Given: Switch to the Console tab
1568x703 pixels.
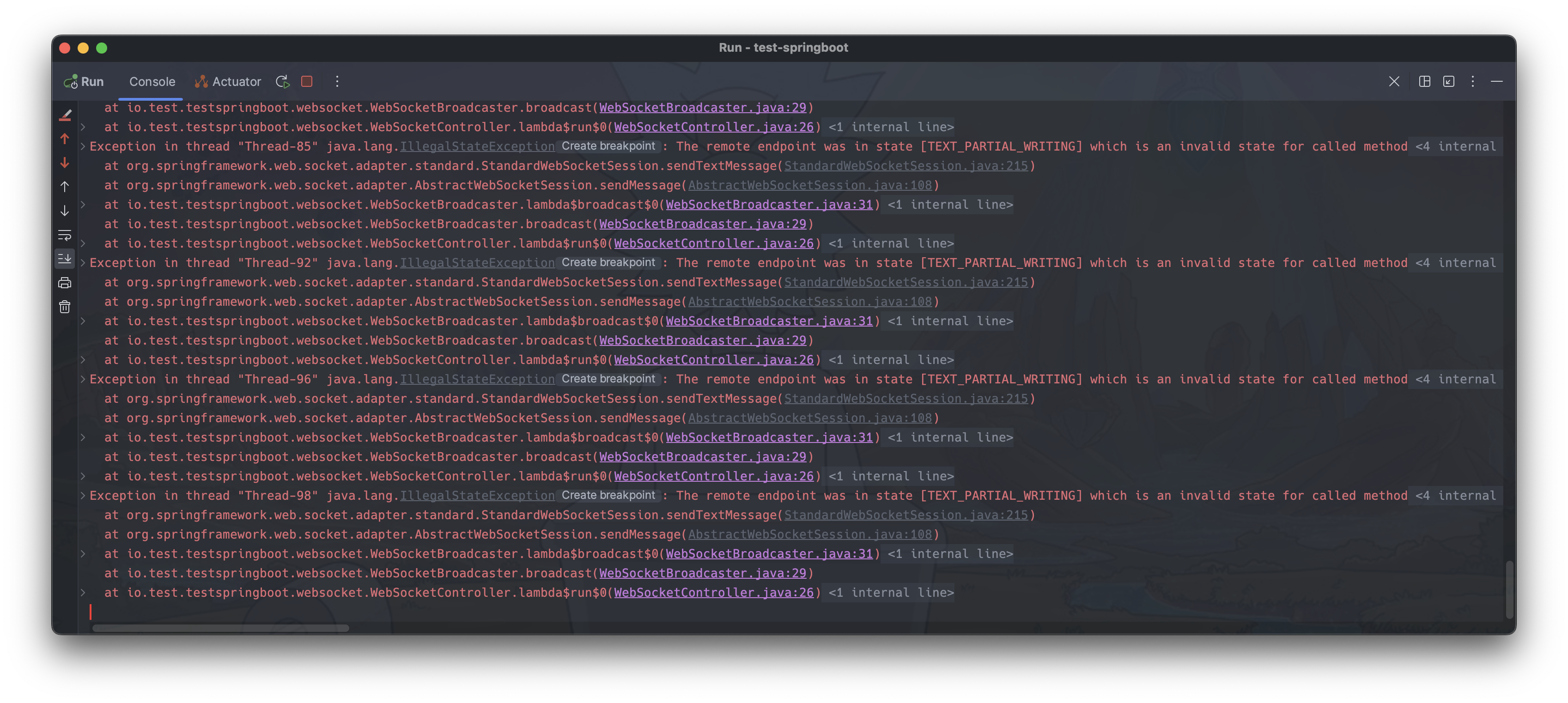Looking at the screenshot, I should [x=152, y=82].
